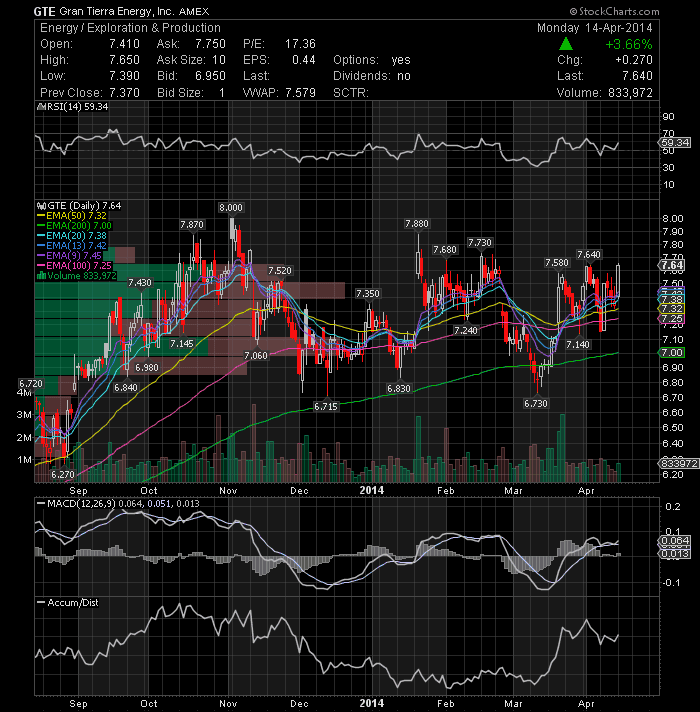This screenshot has width=700, height=712.
Task: Click the 0.064 MACD axis value tag
Action: [675, 540]
